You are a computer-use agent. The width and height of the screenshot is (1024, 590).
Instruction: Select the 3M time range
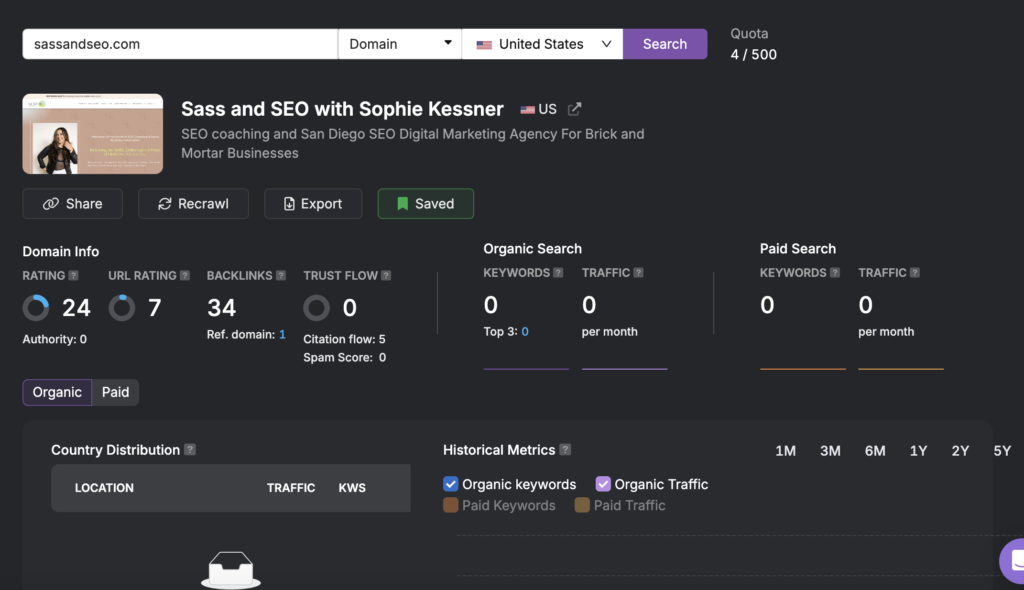tap(830, 451)
